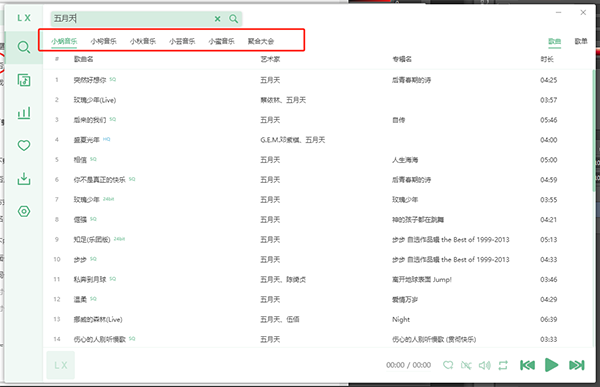The height and width of the screenshot is (387, 600).
Task: Click album 人生海海
Action: point(405,160)
